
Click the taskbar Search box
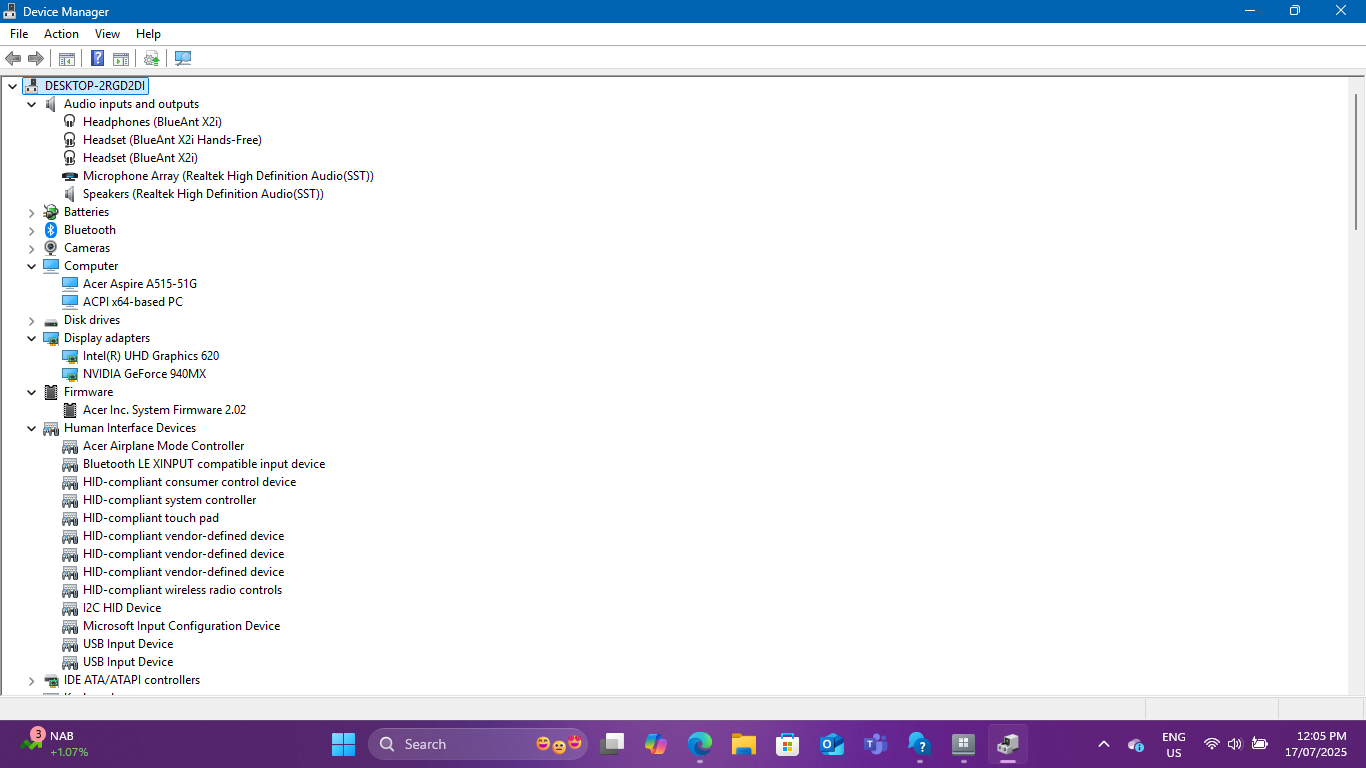pos(479,744)
